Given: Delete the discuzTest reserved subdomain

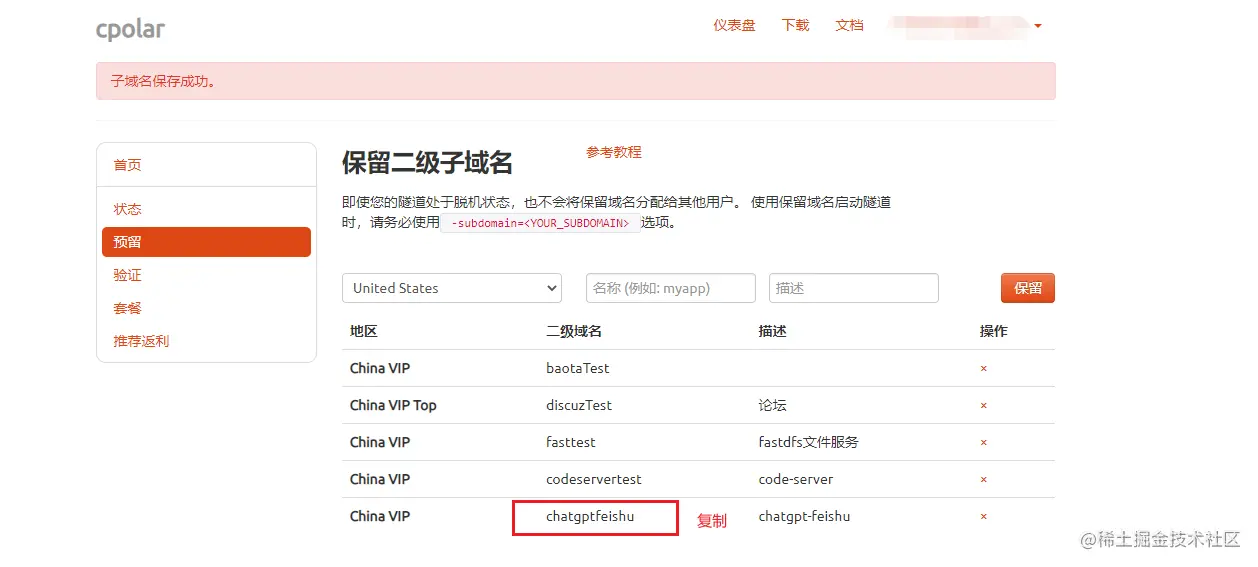Looking at the screenshot, I should [983, 406].
